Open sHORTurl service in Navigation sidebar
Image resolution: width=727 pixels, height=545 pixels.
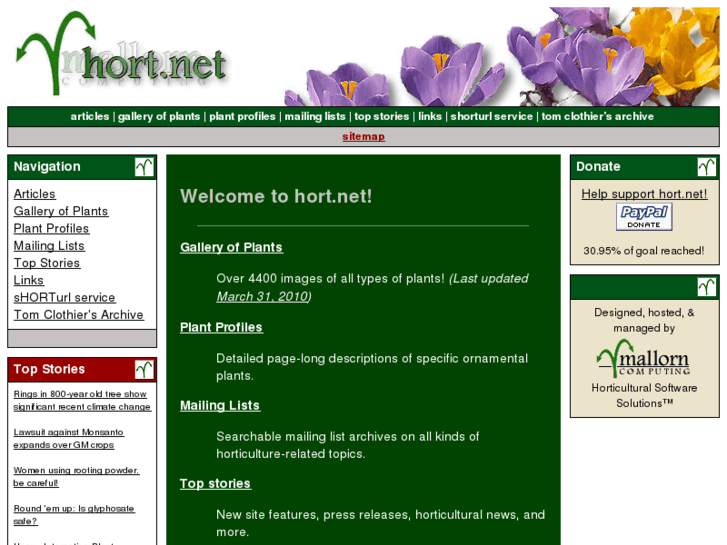(64, 297)
